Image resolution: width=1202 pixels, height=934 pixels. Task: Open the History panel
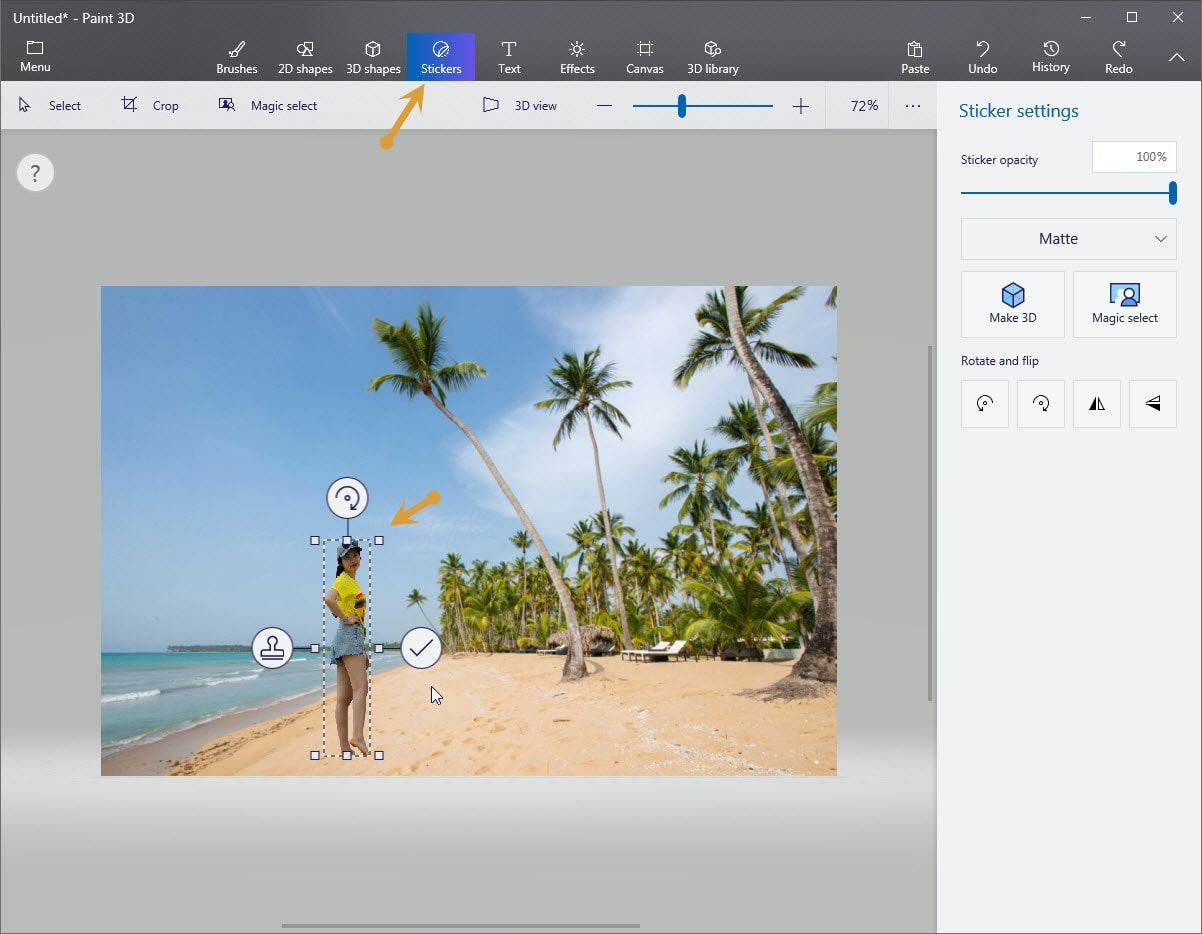(1051, 57)
